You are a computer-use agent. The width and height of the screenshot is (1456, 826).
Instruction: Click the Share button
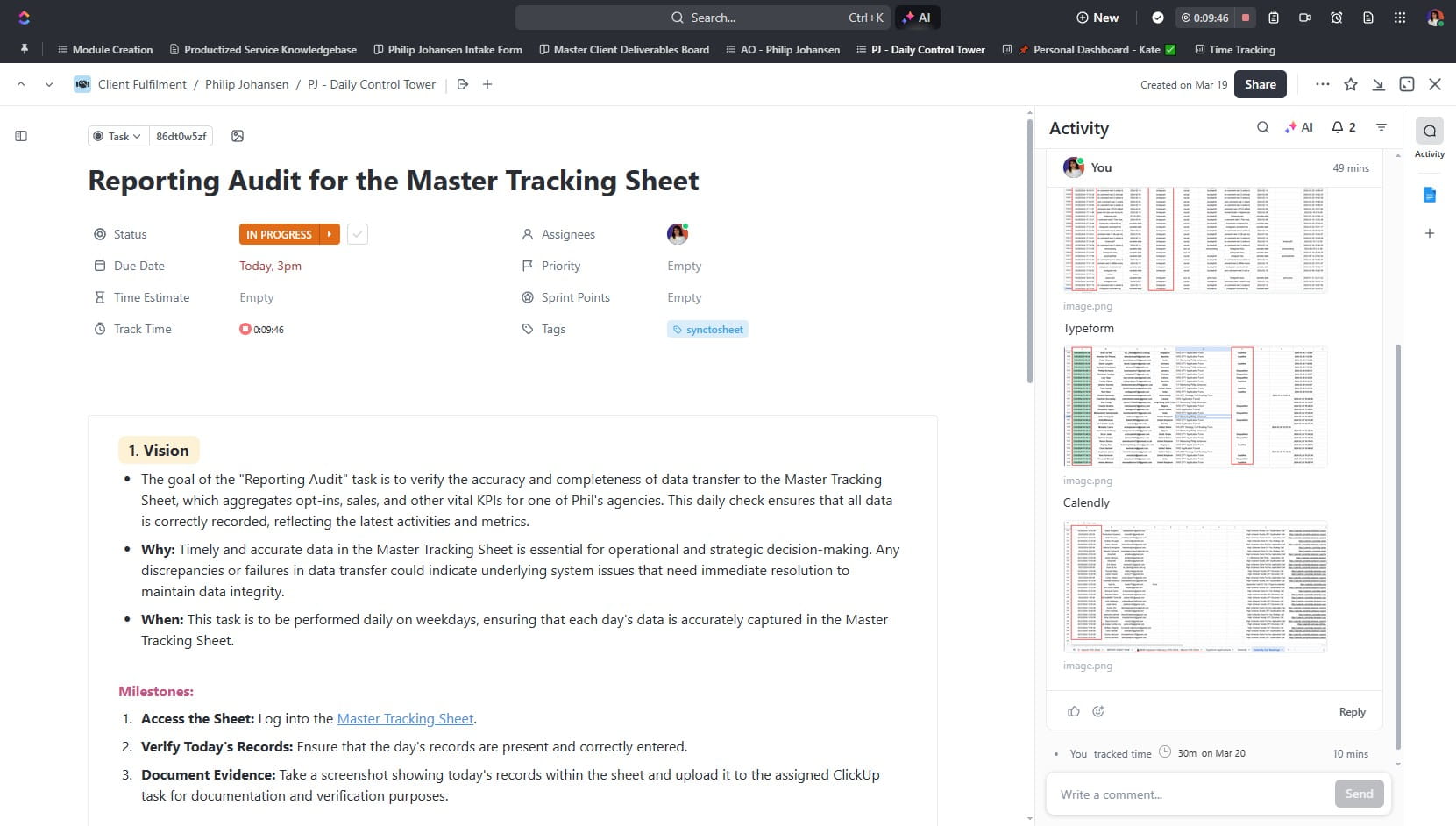point(1261,84)
